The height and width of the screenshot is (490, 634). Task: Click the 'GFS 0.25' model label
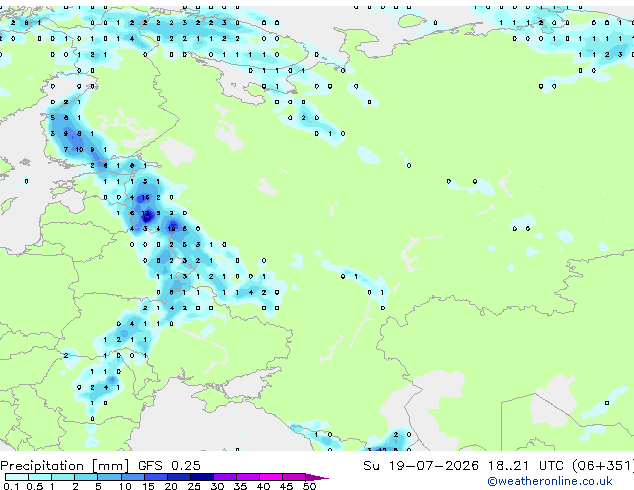click(169, 466)
